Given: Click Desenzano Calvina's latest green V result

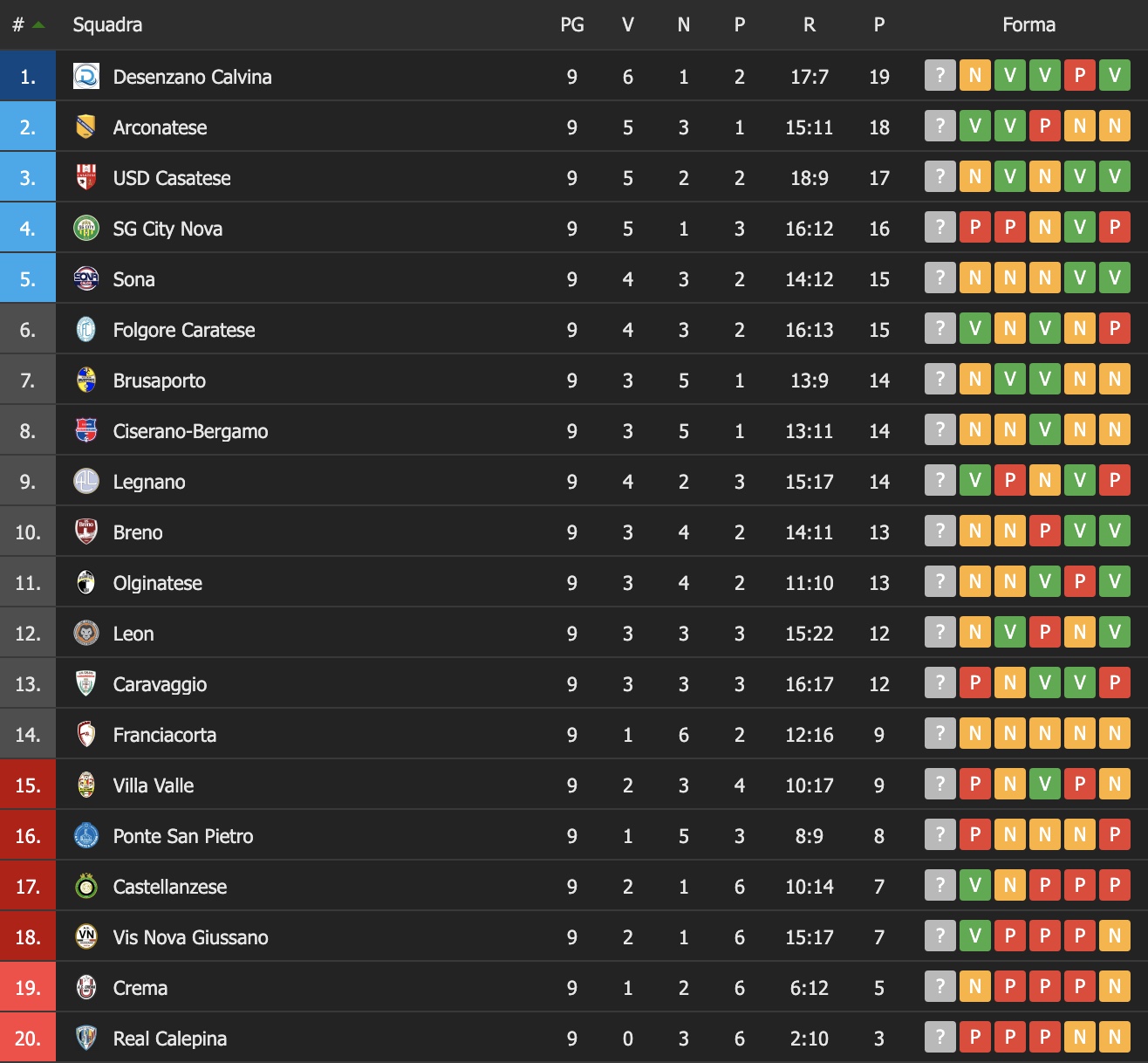Looking at the screenshot, I should (x=1115, y=76).
